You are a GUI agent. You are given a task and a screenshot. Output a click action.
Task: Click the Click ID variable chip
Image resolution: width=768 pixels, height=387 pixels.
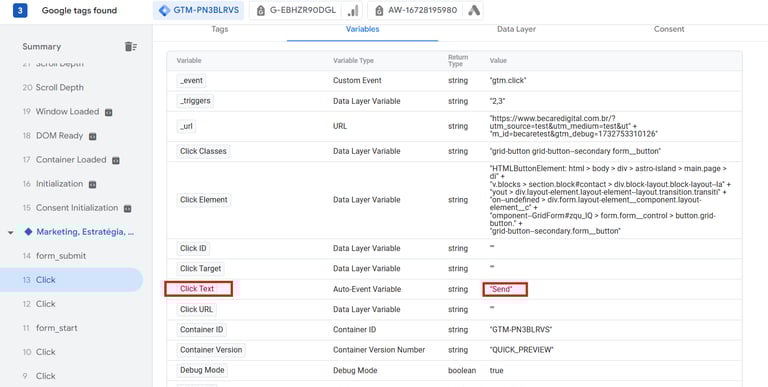[193, 248]
